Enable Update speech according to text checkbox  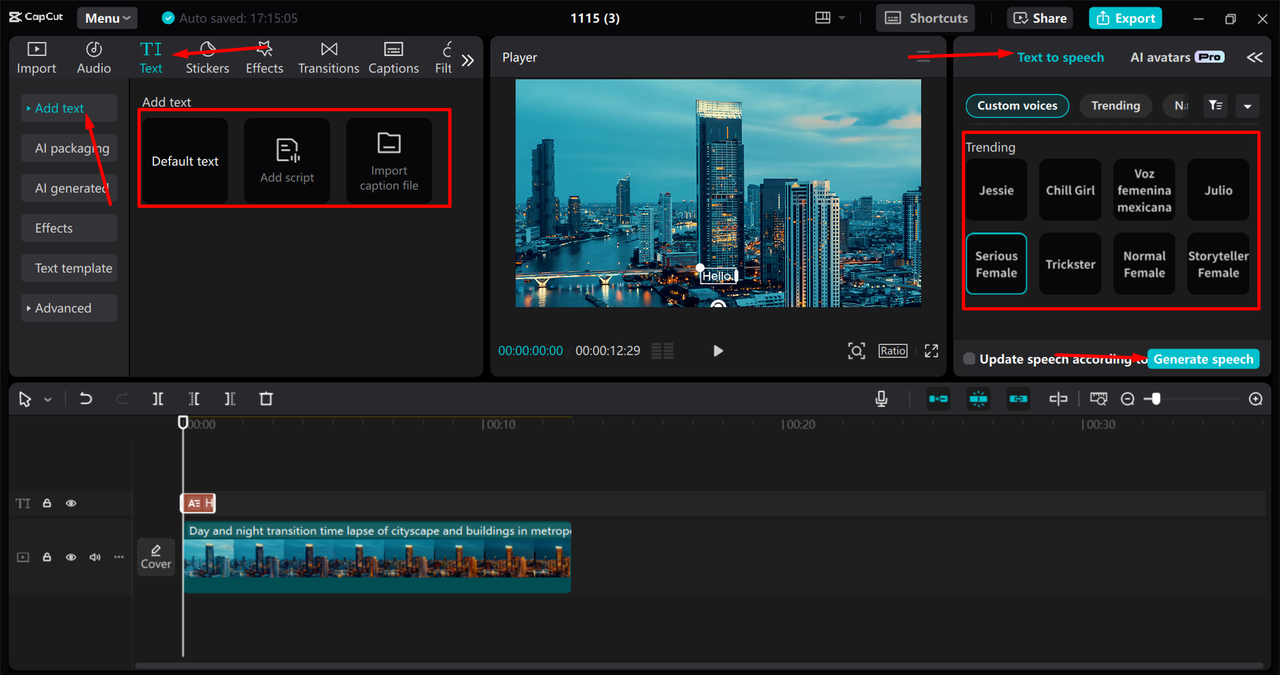pyautogui.click(x=969, y=359)
